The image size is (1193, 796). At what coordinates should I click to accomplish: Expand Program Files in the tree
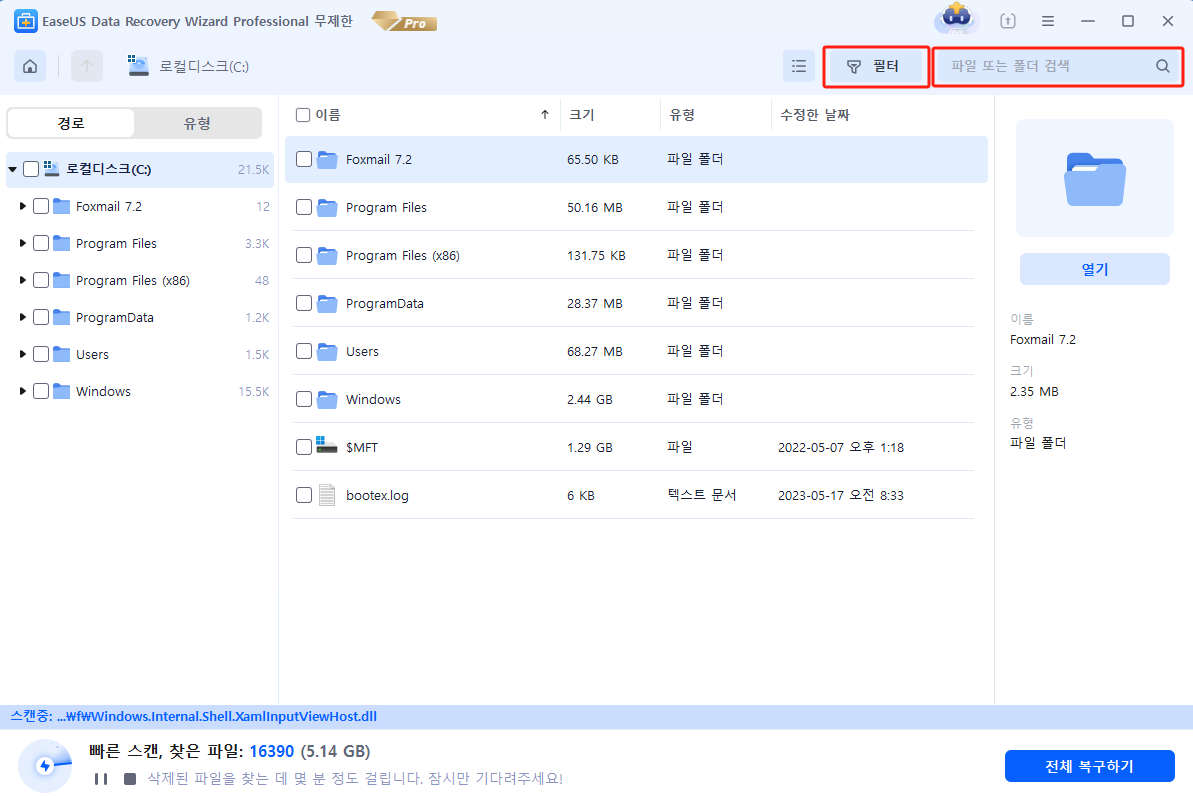tap(22, 244)
